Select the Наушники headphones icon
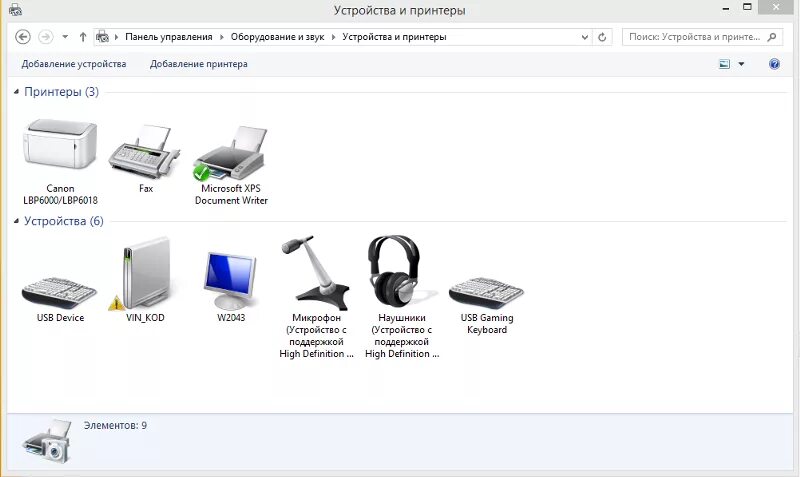 [x=402, y=271]
